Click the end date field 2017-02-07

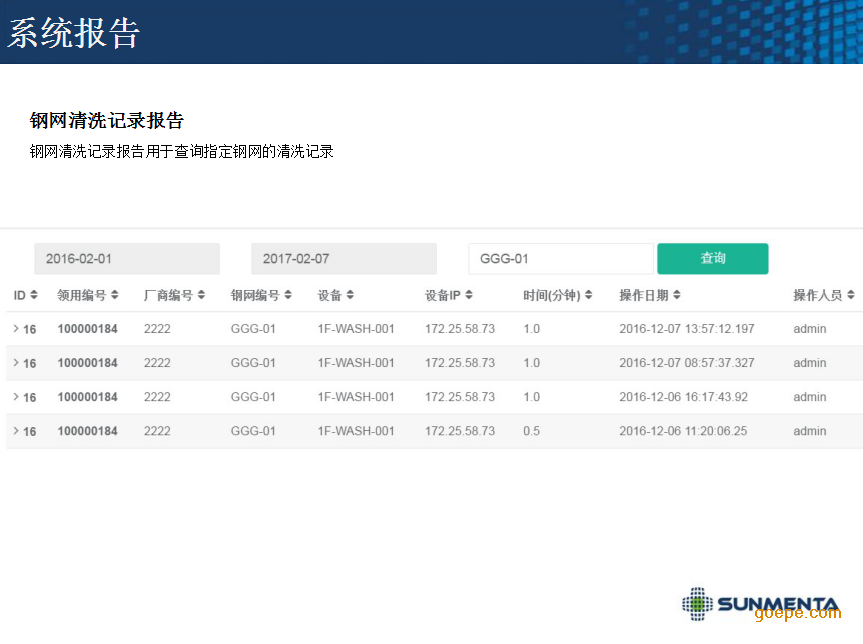pos(344,259)
